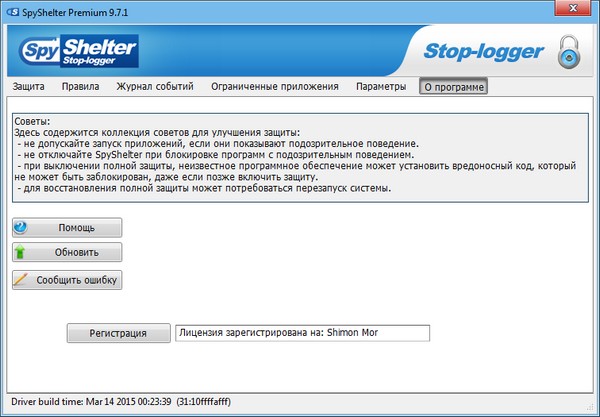Select the Ограниченные приложения tab
Screen dimensions: 600x417
275,87
